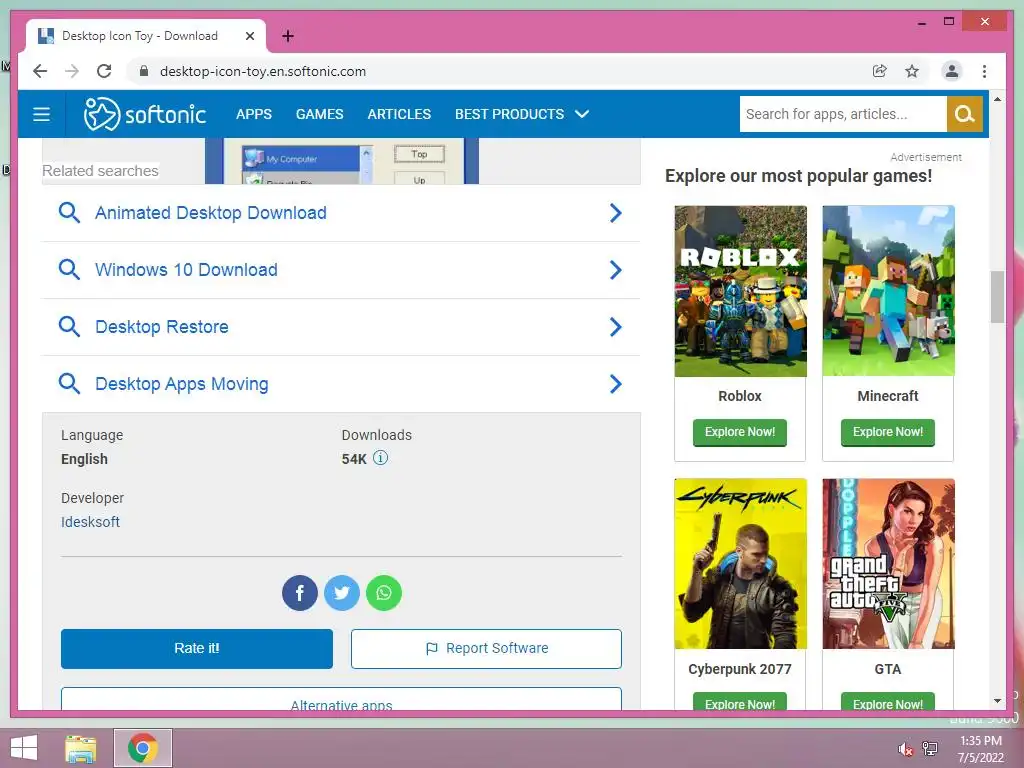Screen dimensions: 1024x768
Task: Go back with browser back arrow
Action: coord(40,71)
